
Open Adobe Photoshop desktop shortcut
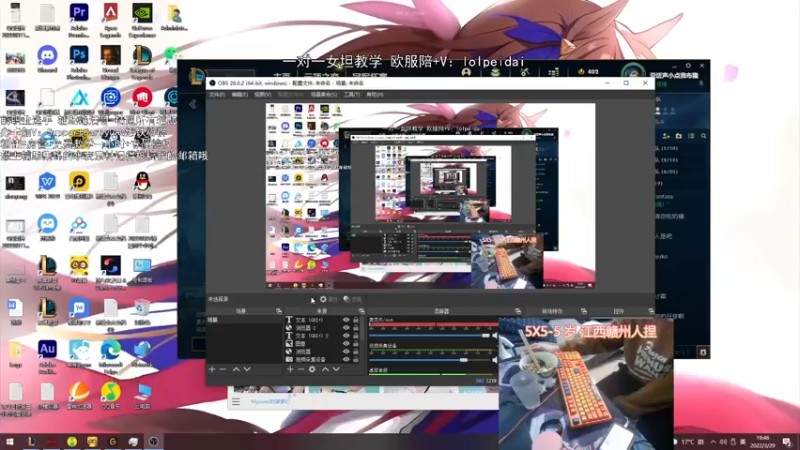click(x=79, y=61)
